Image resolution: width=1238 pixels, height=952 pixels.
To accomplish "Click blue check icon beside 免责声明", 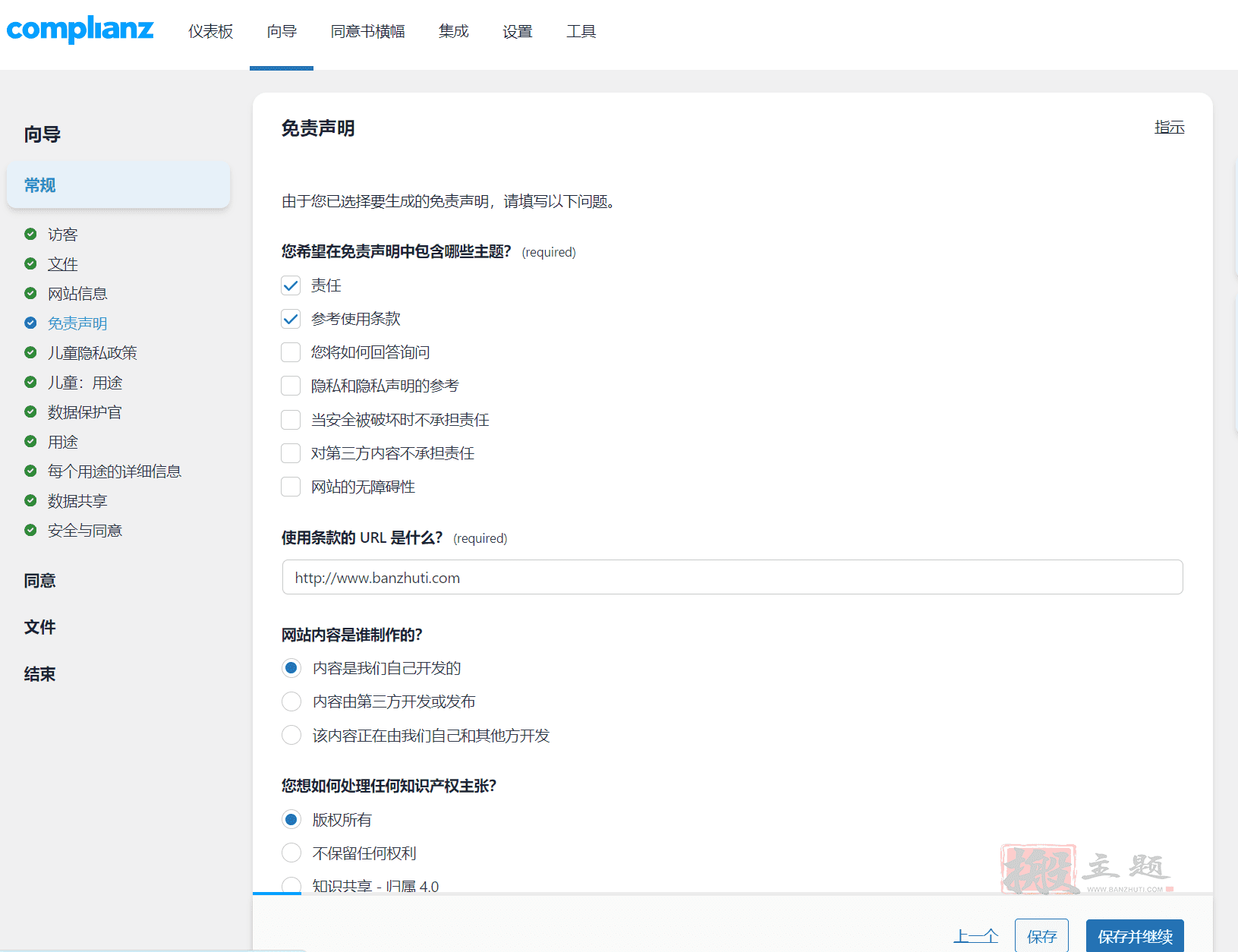I will pyautogui.click(x=30, y=323).
